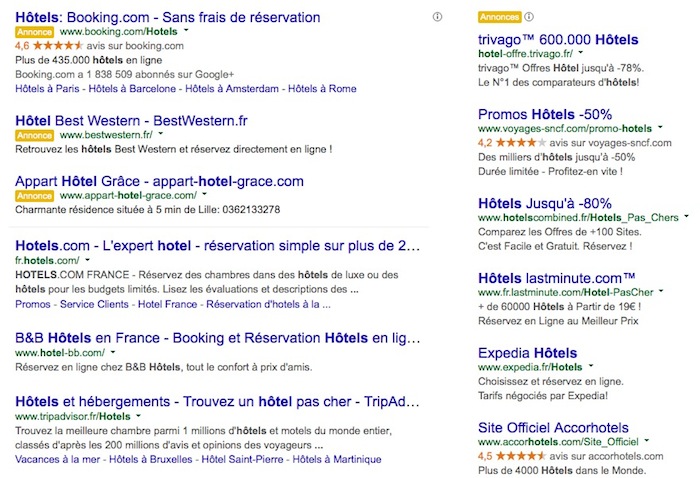Screen dimensions: 700x478
Task: Open the dropdown beside hotel-offre.trivago.fr
Action: (x=582, y=52)
